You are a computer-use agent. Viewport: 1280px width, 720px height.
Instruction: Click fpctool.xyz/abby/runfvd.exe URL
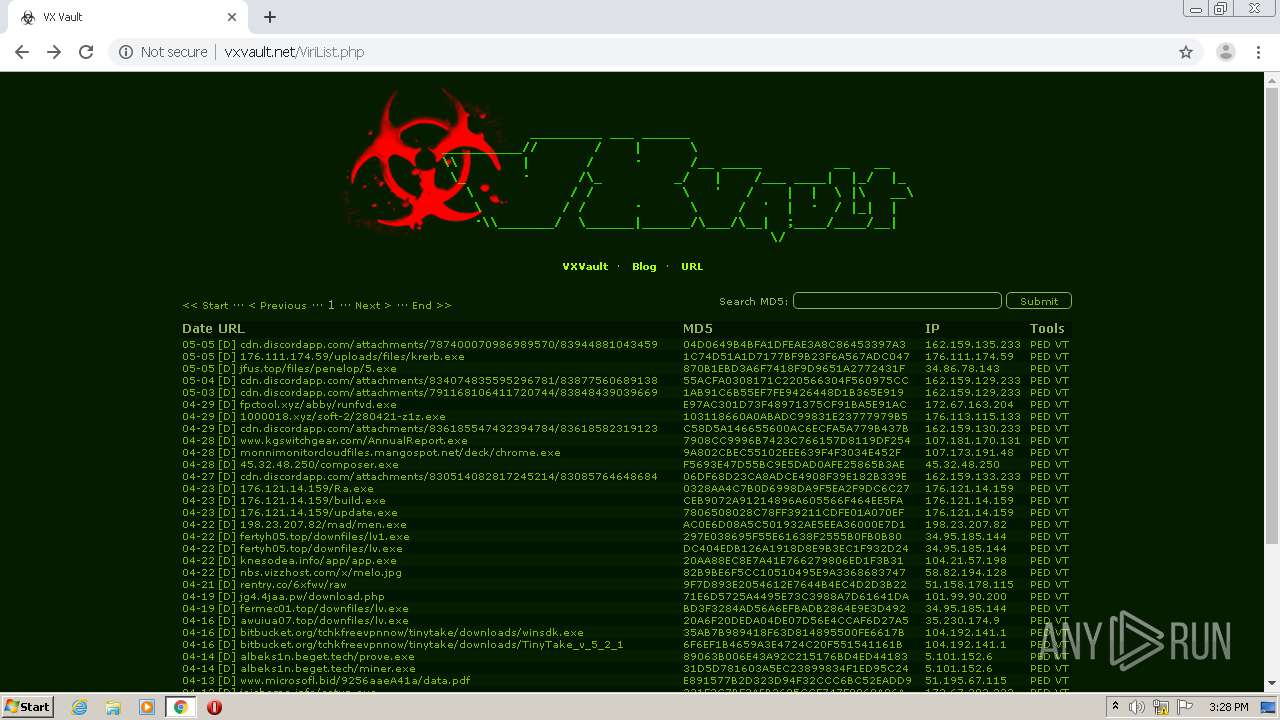click(x=316, y=405)
